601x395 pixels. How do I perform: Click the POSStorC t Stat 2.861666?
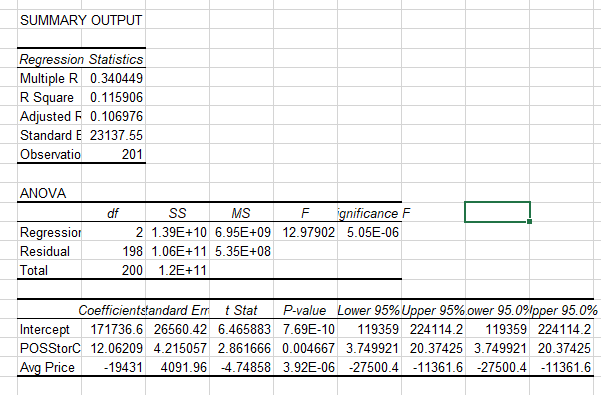click(x=244, y=348)
